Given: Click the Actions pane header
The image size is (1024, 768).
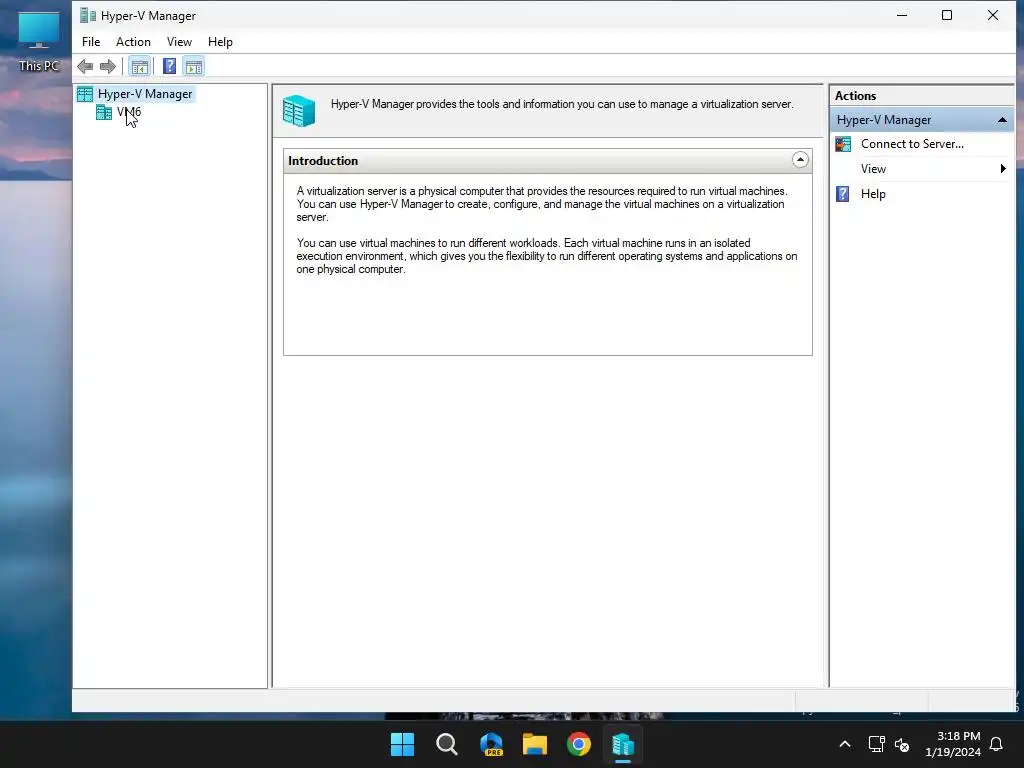Looking at the screenshot, I should tap(856, 95).
